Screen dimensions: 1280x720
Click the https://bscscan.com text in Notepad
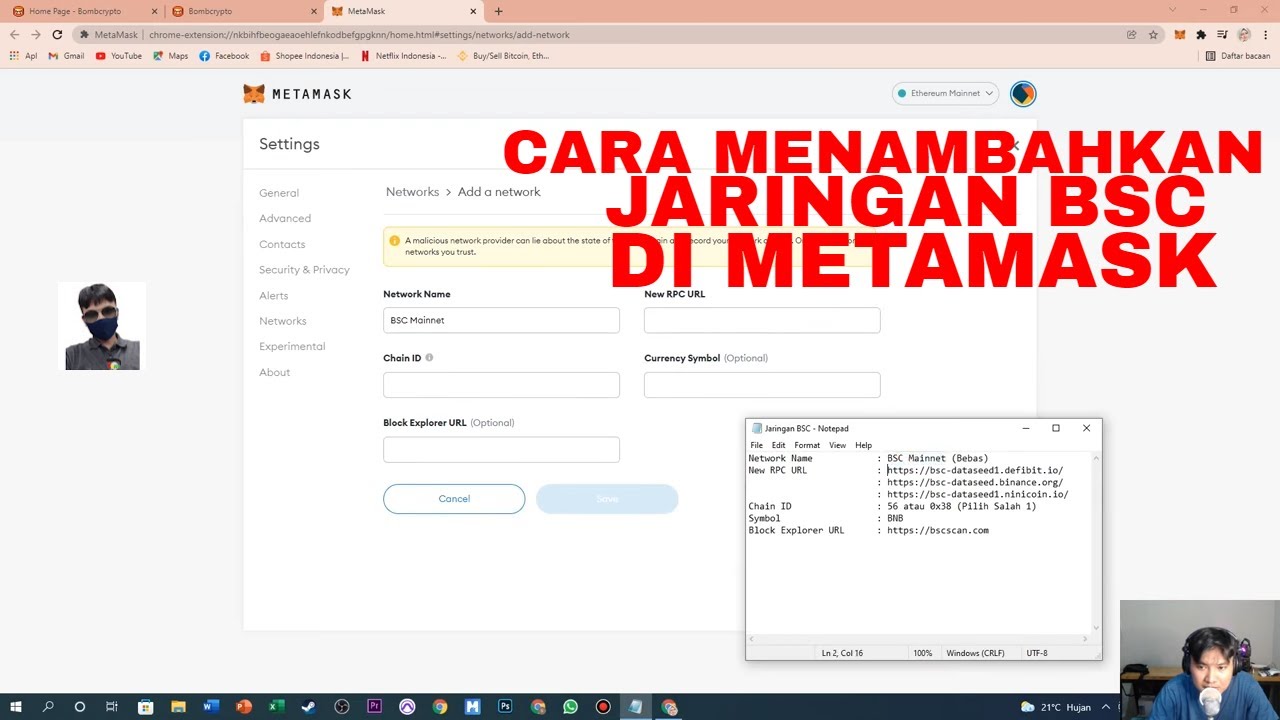(938, 530)
